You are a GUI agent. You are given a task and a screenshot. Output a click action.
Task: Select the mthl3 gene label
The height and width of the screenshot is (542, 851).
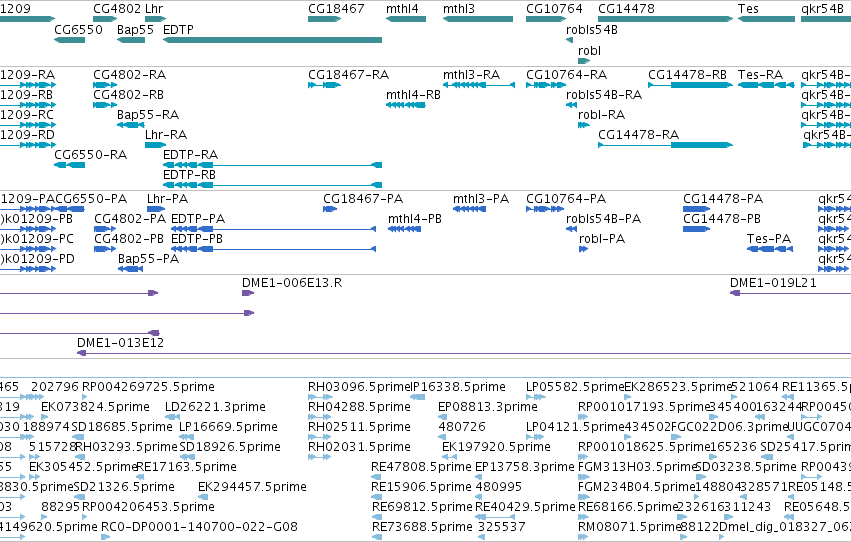pyautogui.click(x=459, y=9)
